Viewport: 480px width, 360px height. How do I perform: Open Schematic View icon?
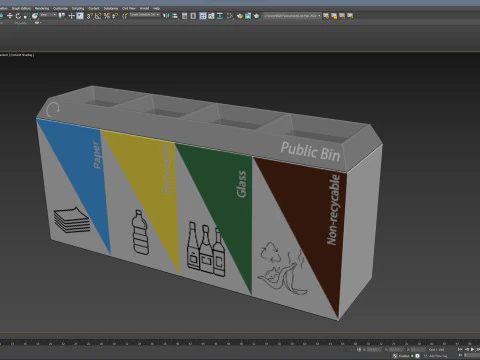coord(220,16)
